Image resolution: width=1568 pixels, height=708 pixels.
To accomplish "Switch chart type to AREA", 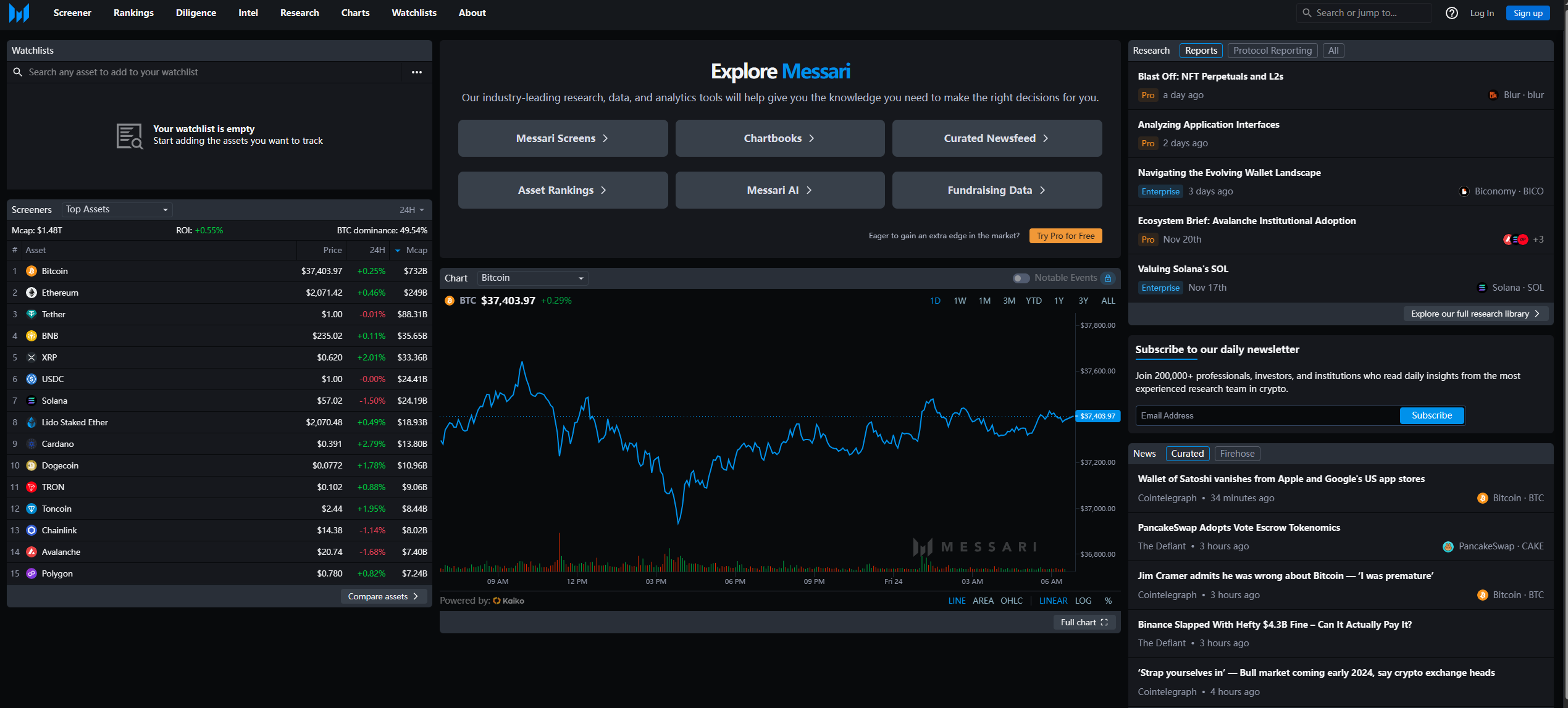I will [983, 601].
